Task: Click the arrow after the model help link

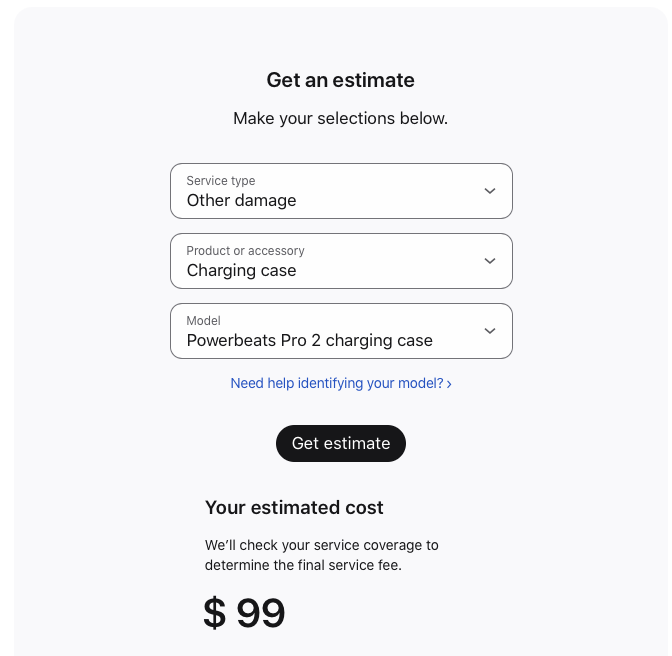Action: click(x=449, y=384)
